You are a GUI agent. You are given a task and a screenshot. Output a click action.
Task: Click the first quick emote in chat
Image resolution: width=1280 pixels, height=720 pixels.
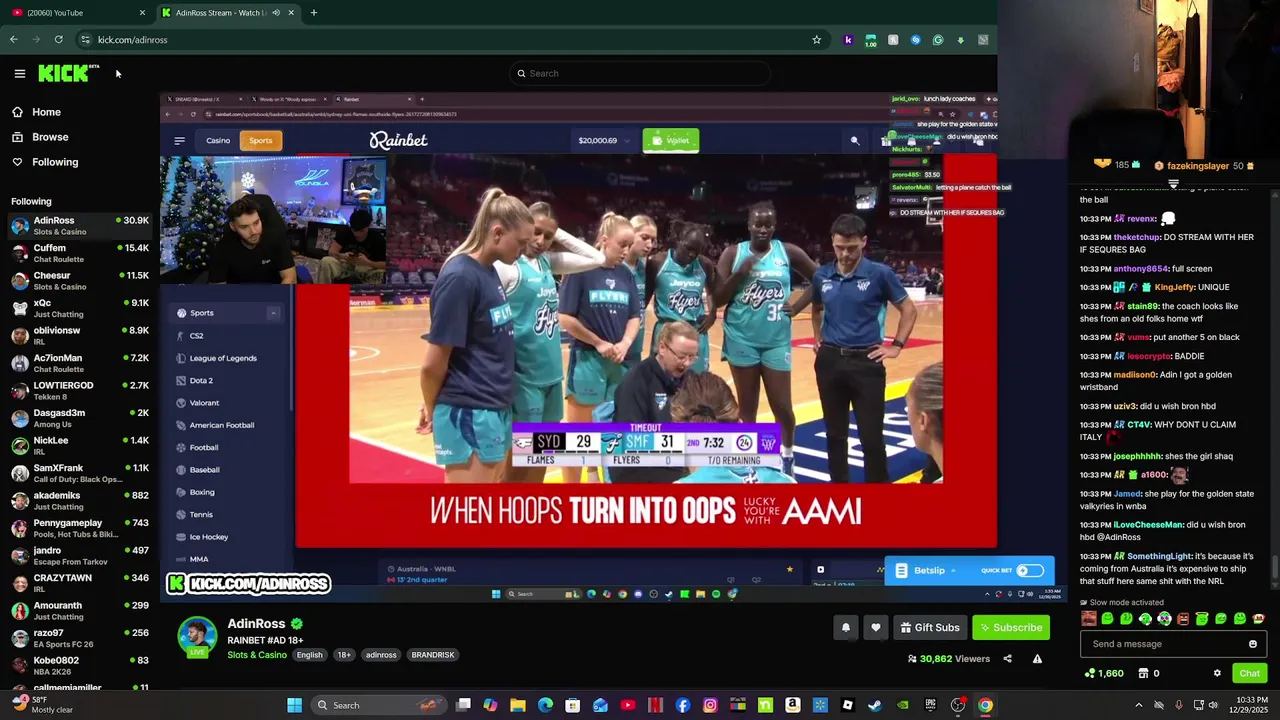pos(1088,619)
